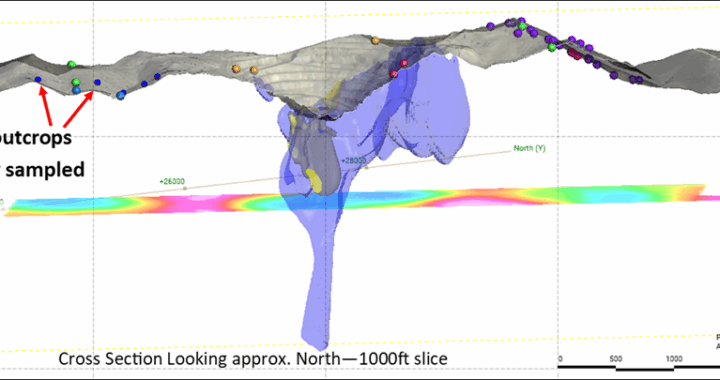Select the North (Y) axis label
The height and width of the screenshot is (380, 720).
(x=529, y=148)
